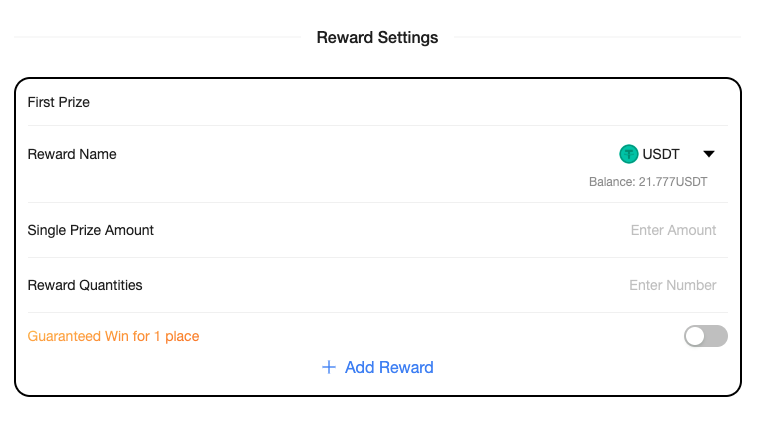Click the Single Prize Amount label
Viewport: 760px width, 421px height.
(91, 230)
